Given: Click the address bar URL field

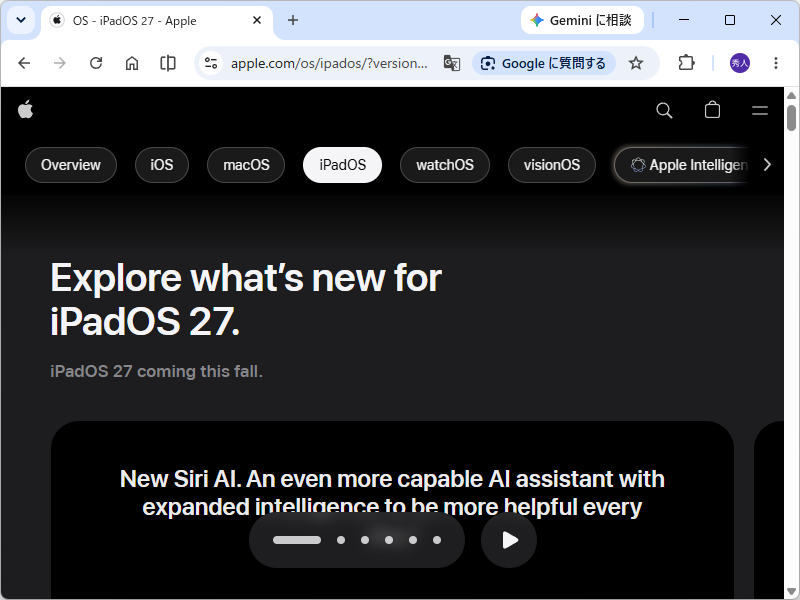Looking at the screenshot, I should (329, 63).
